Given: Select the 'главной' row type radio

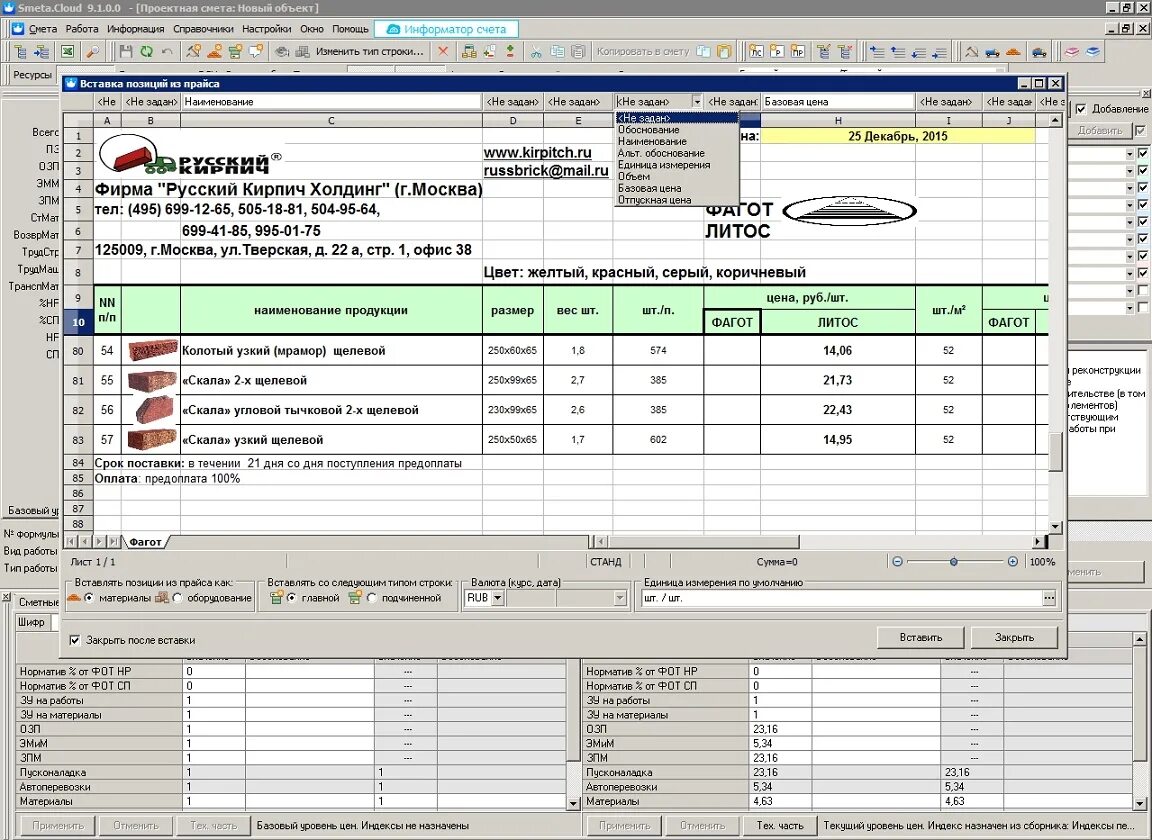Looking at the screenshot, I should 292,598.
